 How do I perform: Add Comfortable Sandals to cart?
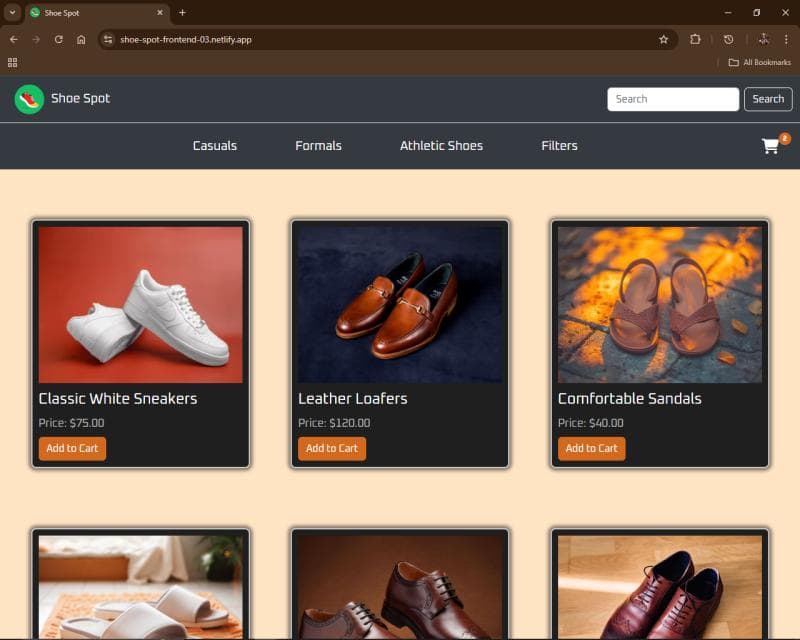592,449
